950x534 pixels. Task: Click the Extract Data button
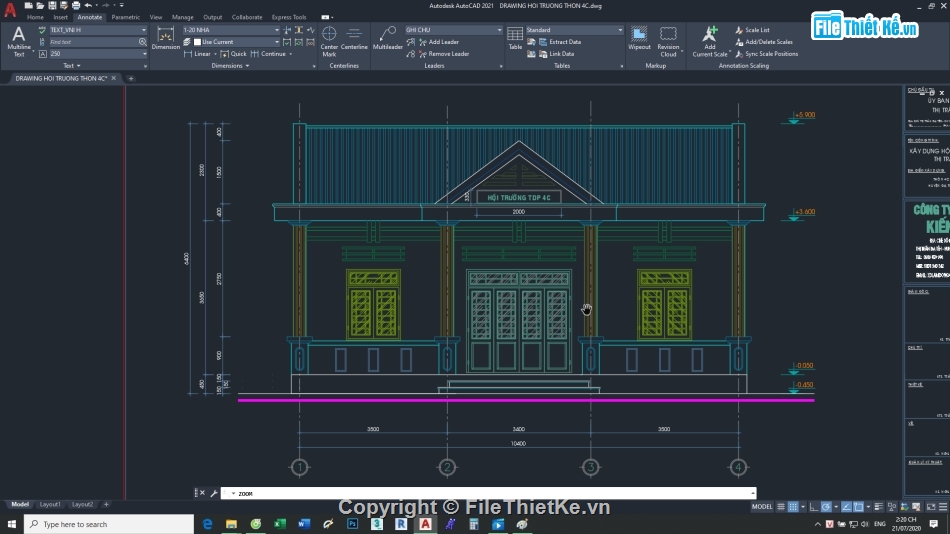tap(560, 42)
